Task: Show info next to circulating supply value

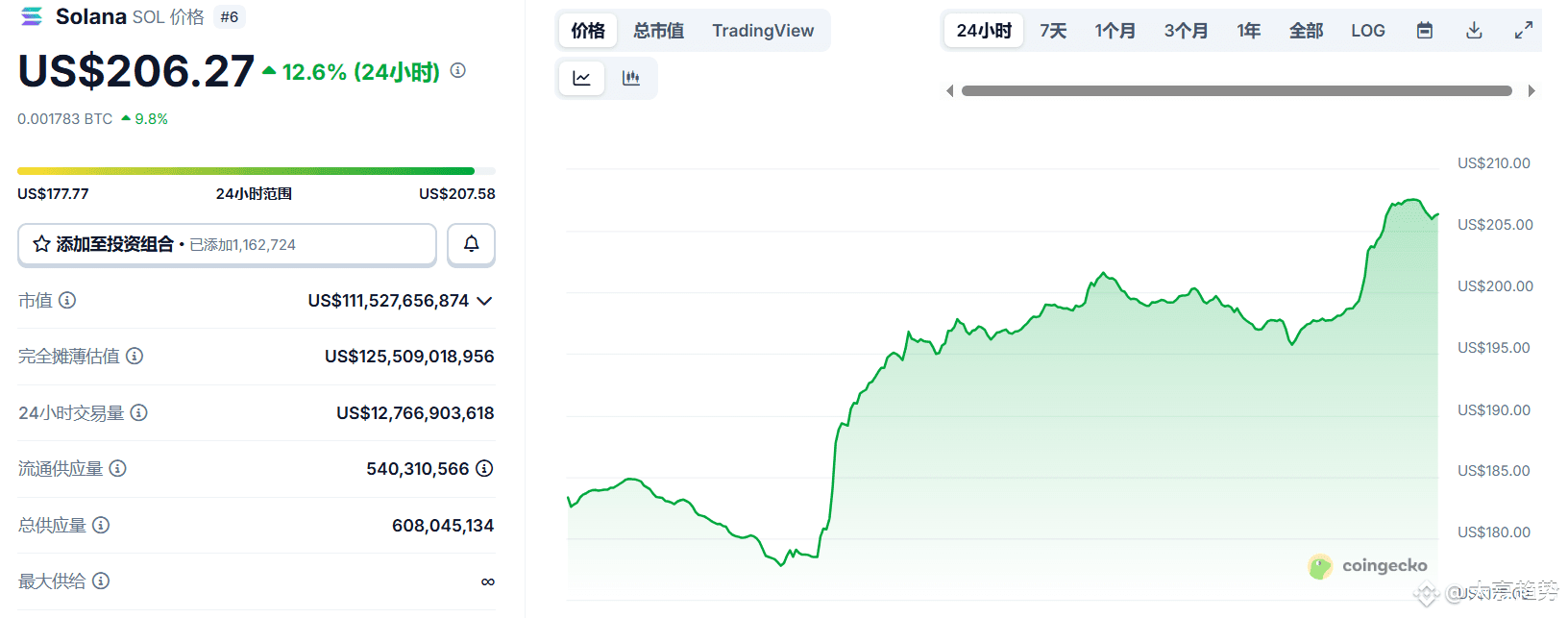Action: pos(484,468)
